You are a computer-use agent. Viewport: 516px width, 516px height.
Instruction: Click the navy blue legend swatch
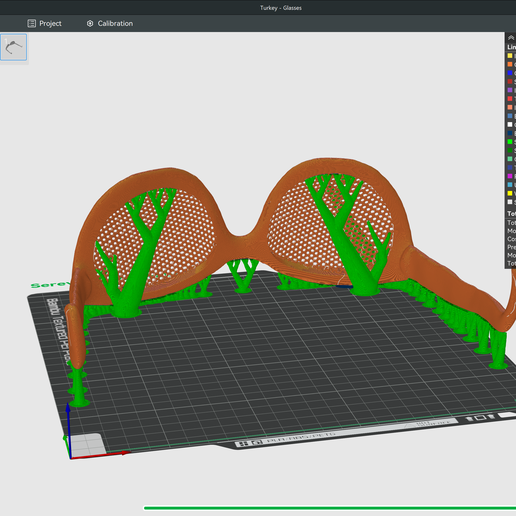pos(510,133)
